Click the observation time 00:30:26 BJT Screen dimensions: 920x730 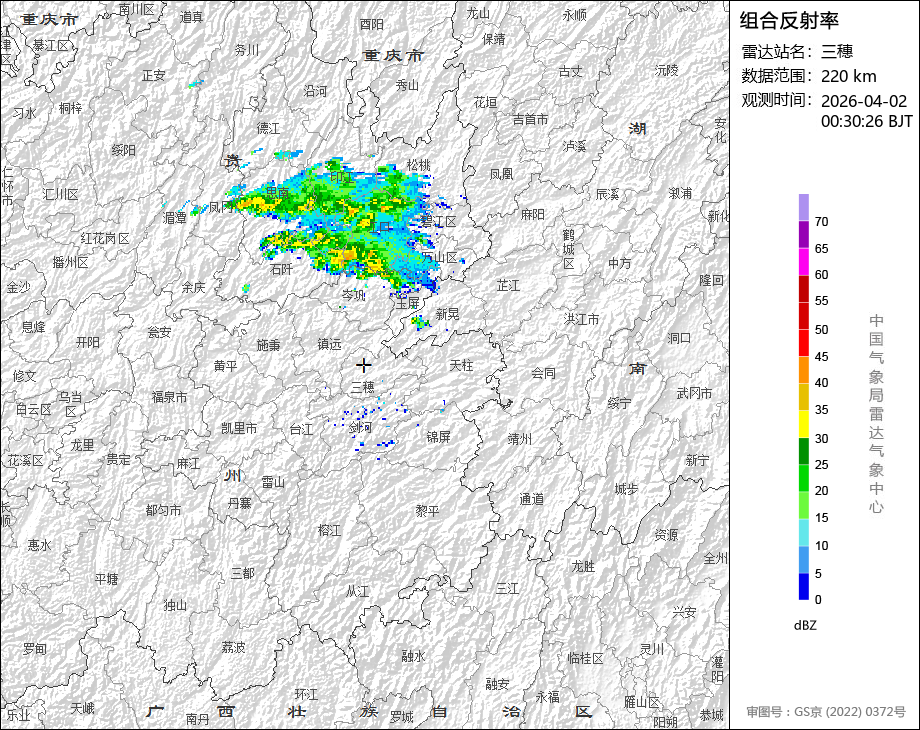(867, 121)
